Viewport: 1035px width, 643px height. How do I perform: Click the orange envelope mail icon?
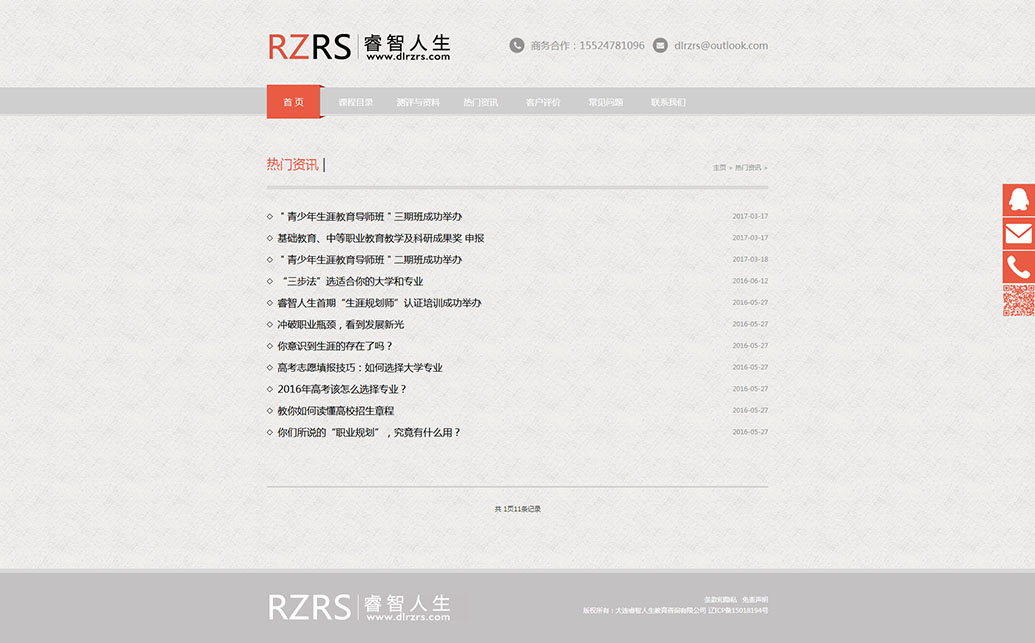point(1018,234)
